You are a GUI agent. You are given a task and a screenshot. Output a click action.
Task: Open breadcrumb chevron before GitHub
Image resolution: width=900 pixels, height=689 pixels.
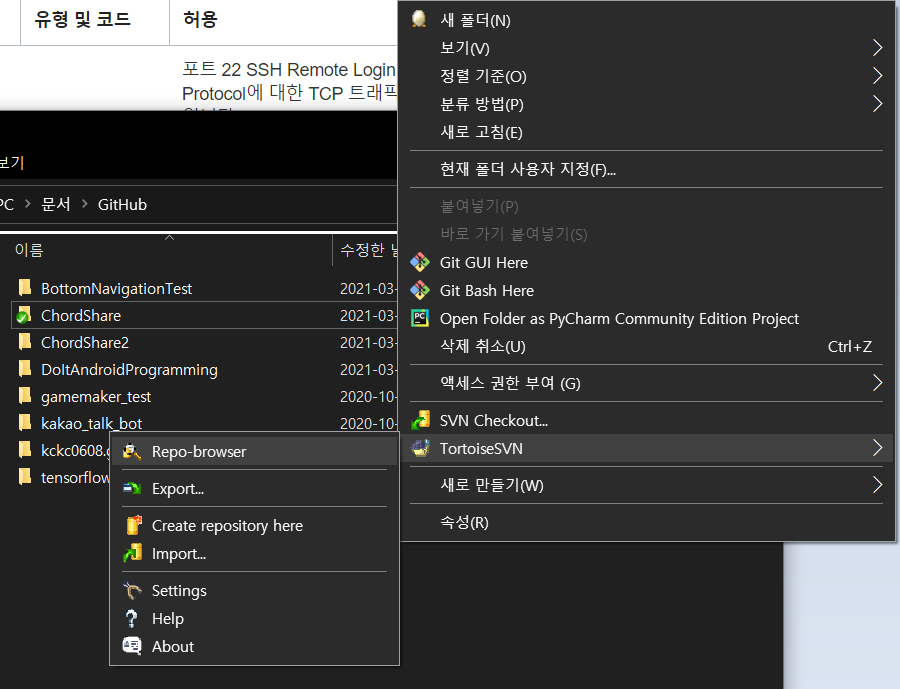[85, 204]
